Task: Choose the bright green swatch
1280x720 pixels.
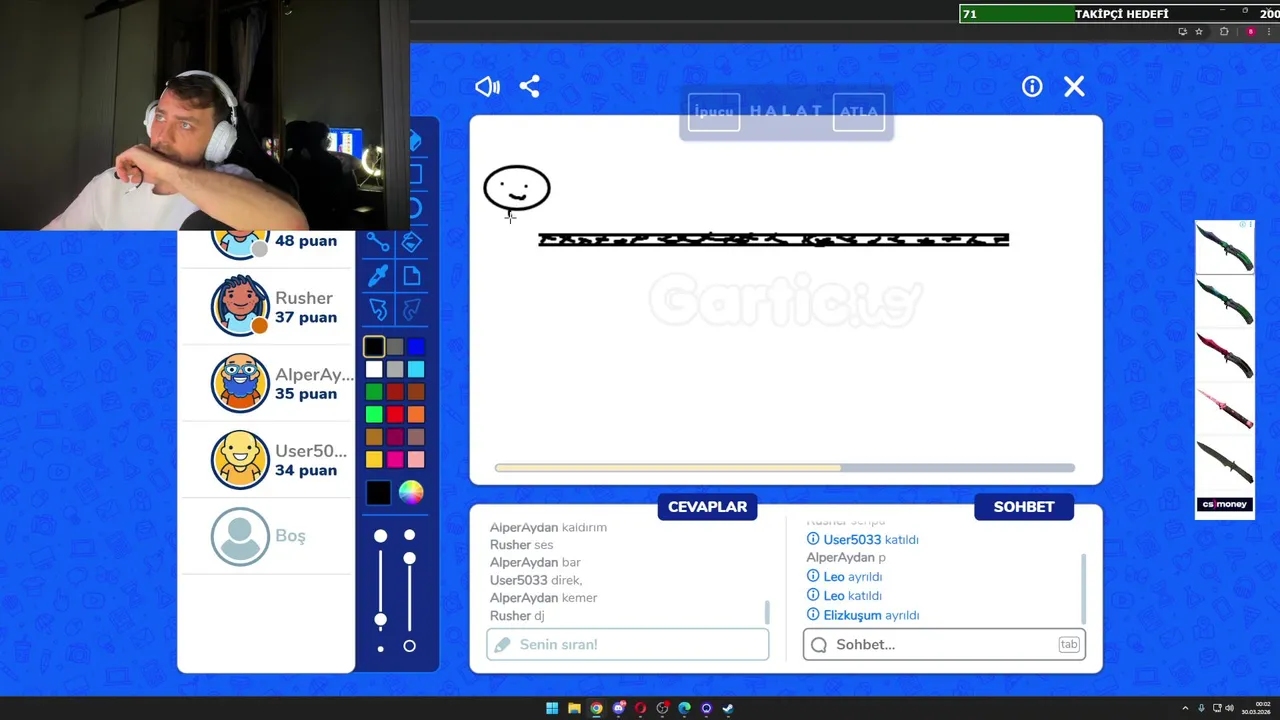Action: [374, 414]
